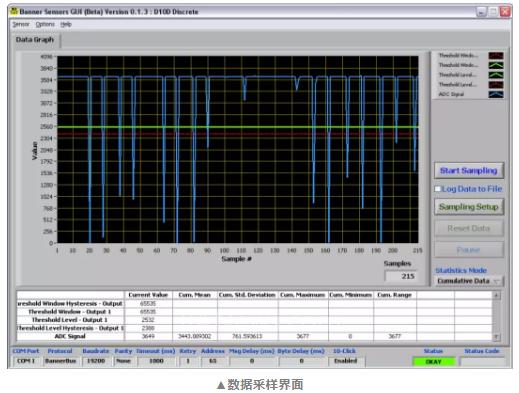Click the red Threshold Level legend icon
This screenshot has width=519, height=393.
[496, 85]
